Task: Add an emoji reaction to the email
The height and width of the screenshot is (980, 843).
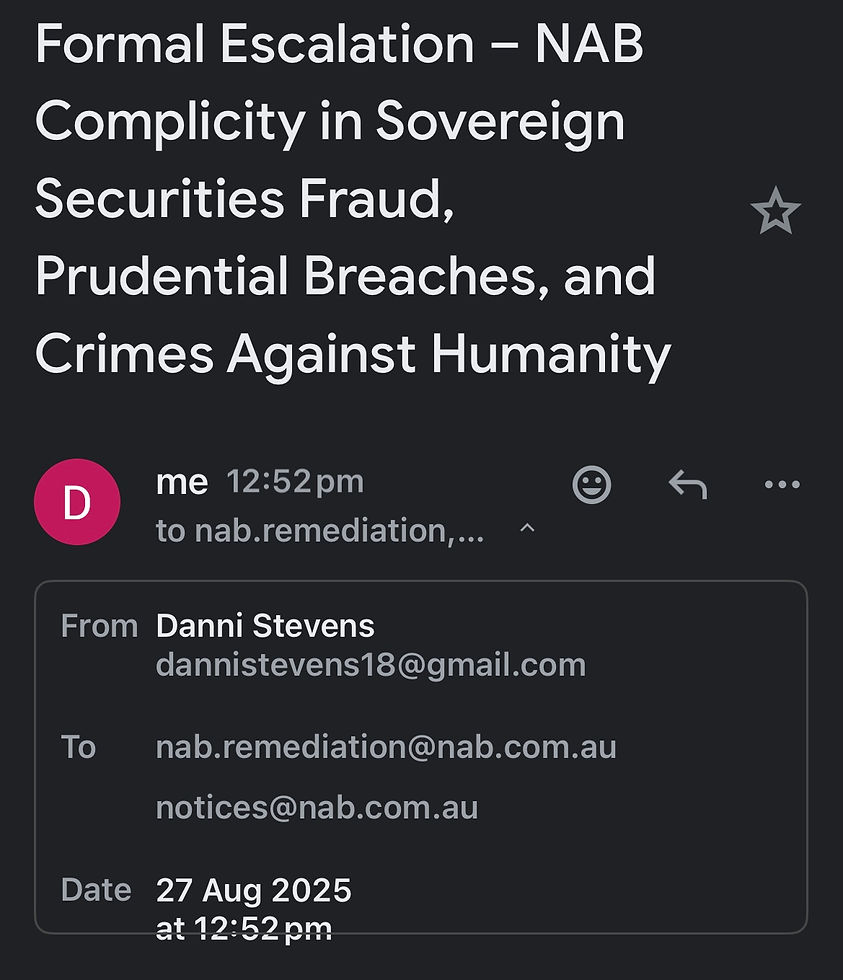Action: pos(592,485)
